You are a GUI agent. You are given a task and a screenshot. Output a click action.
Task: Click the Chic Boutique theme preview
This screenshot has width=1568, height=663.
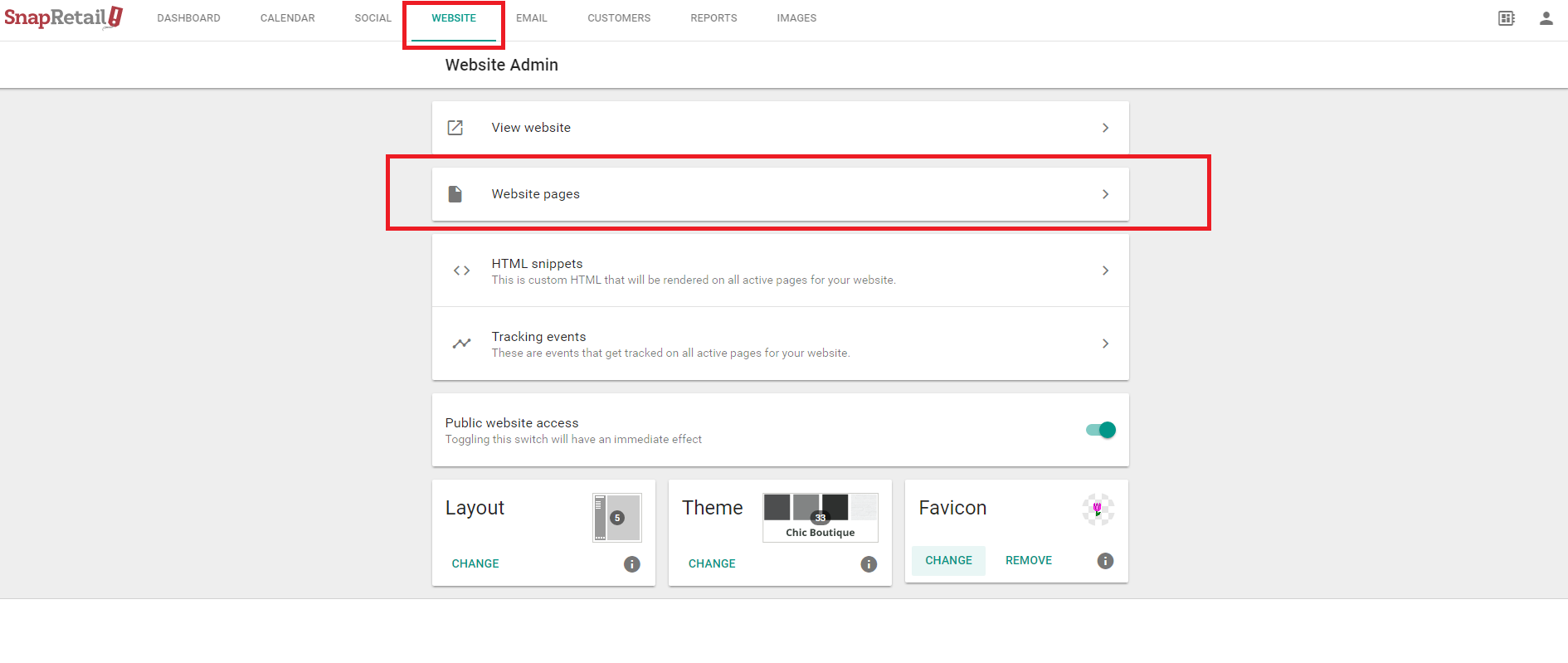click(x=821, y=518)
